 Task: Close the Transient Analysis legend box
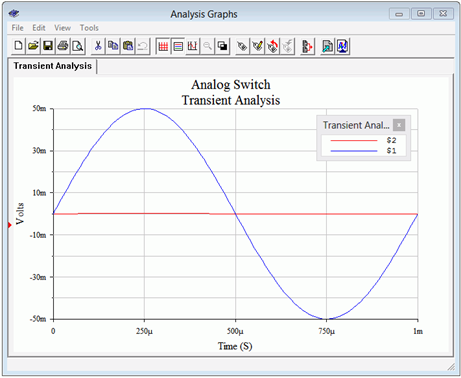(399, 125)
